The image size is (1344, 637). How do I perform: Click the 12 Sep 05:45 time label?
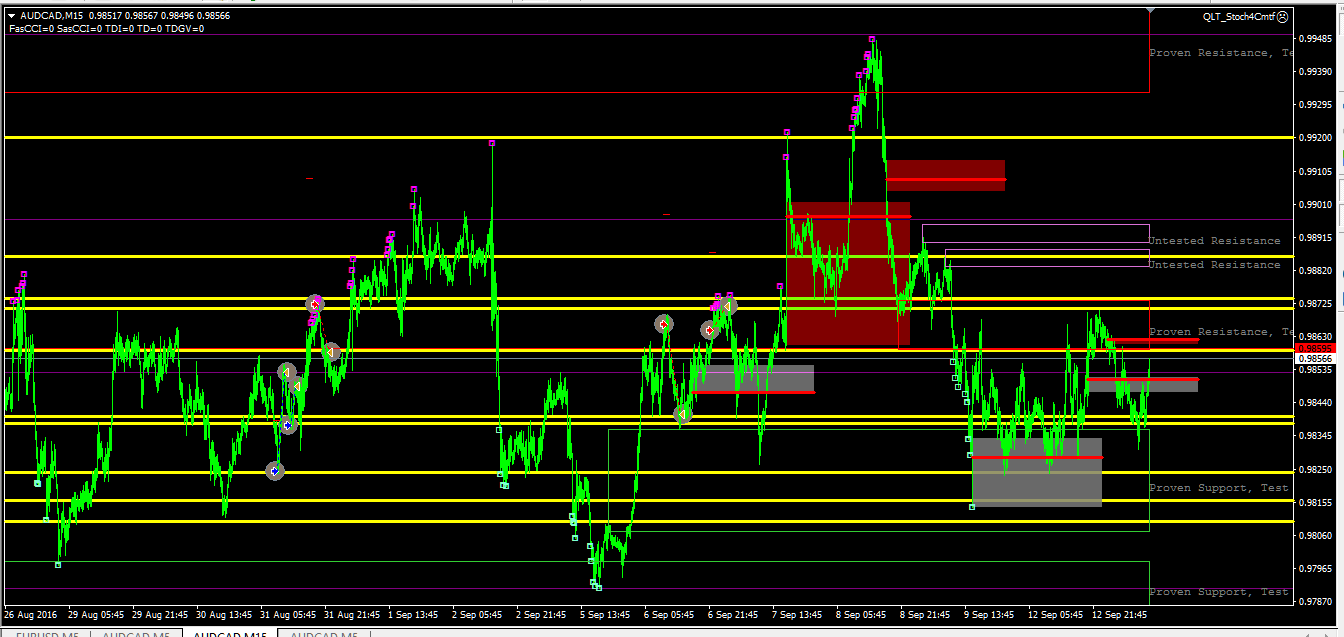coord(1057,614)
